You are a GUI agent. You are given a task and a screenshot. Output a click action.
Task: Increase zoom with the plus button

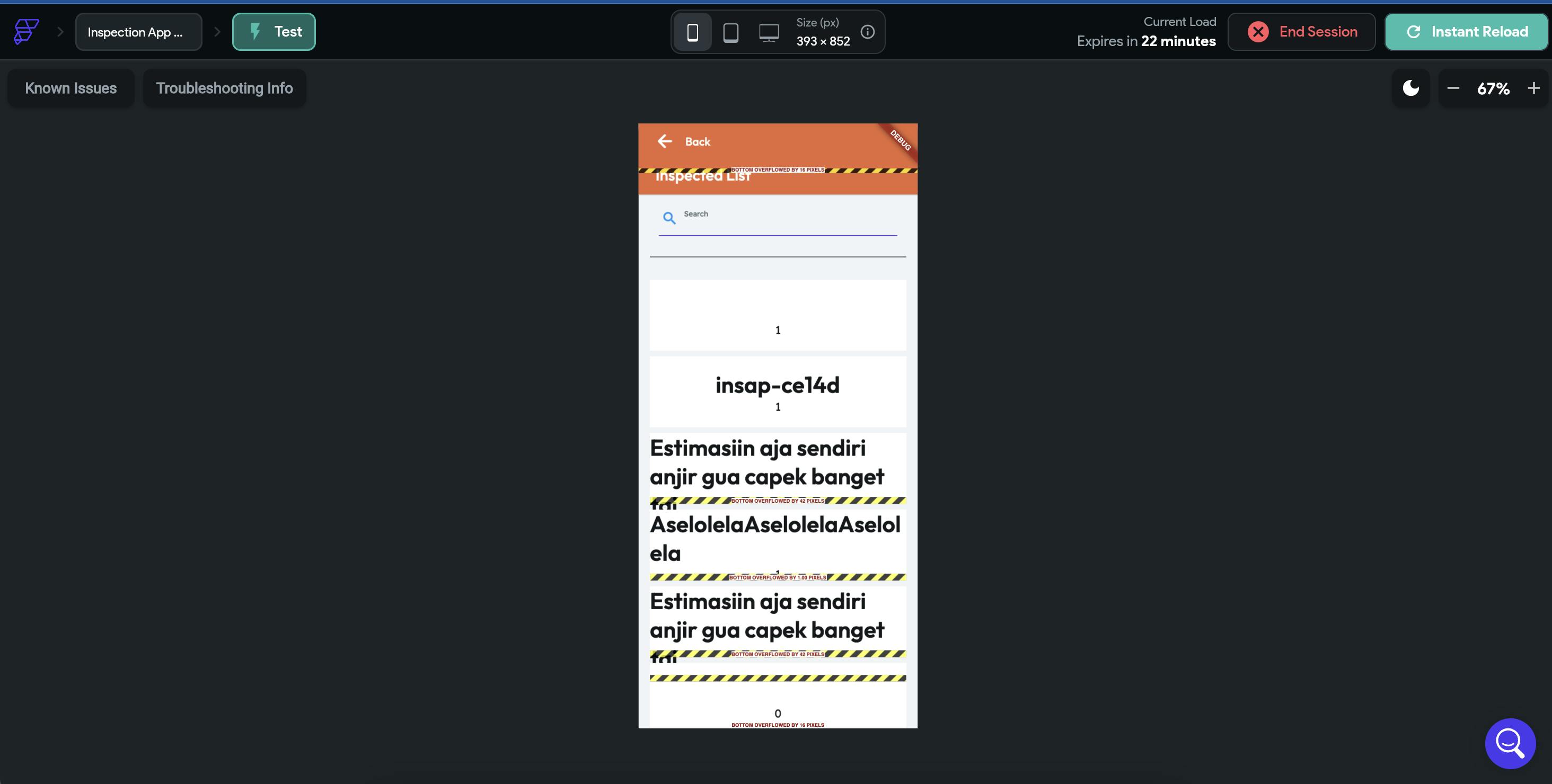1533,88
